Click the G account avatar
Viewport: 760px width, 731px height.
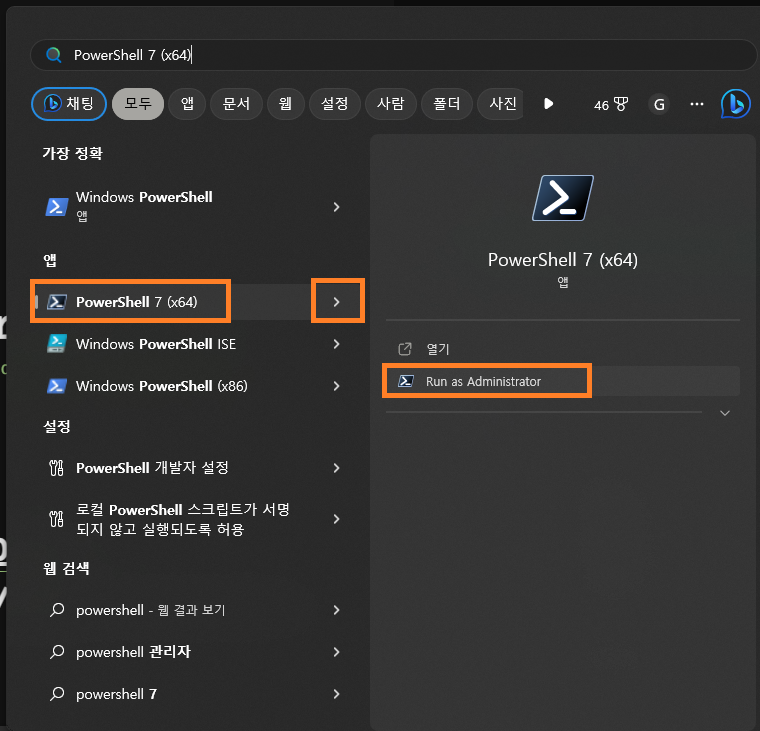659,104
